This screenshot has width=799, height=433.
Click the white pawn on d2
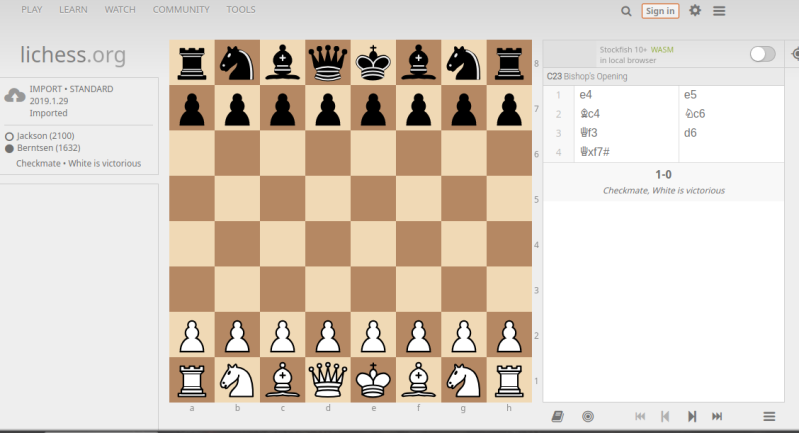(328, 335)
